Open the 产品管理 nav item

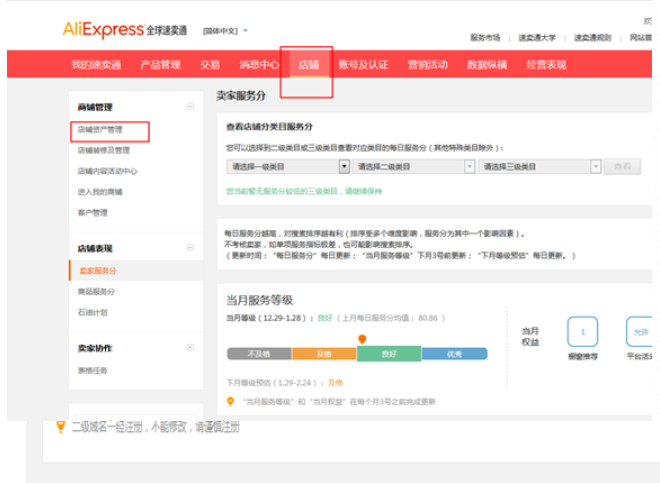160,64
